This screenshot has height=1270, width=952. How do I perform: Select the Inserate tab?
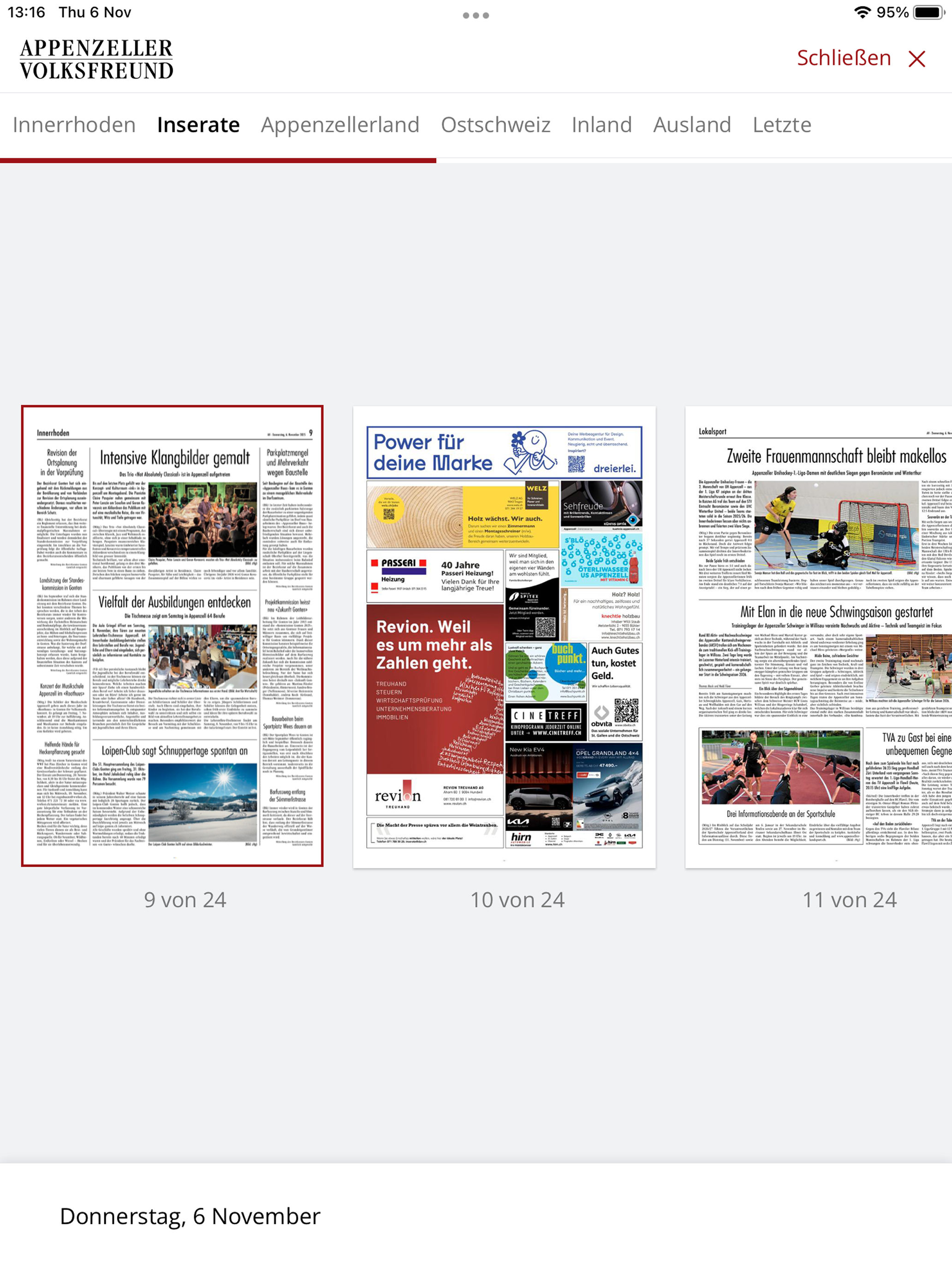[198, 125]
